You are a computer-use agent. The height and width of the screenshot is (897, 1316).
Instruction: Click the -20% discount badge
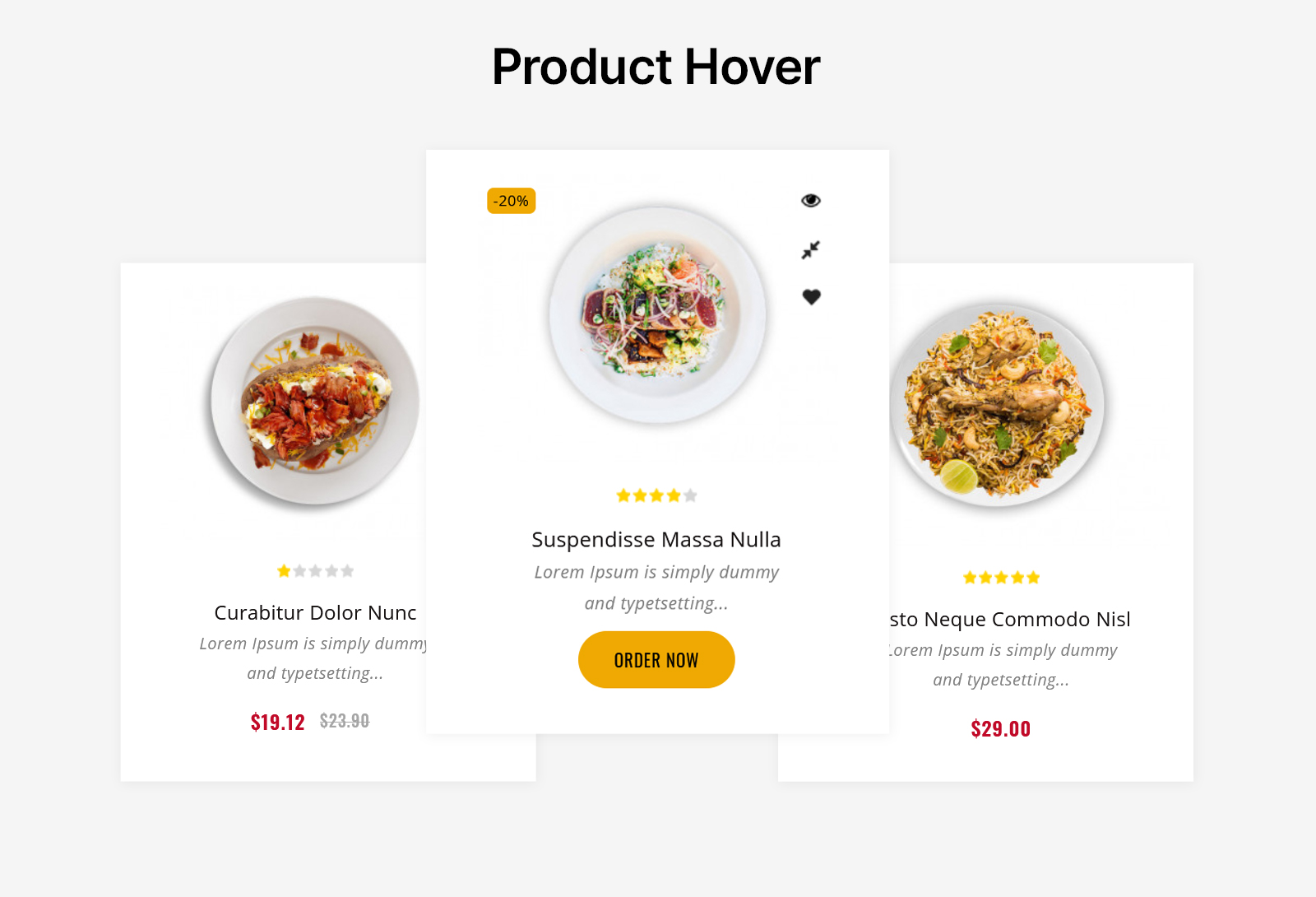point(511,201)
